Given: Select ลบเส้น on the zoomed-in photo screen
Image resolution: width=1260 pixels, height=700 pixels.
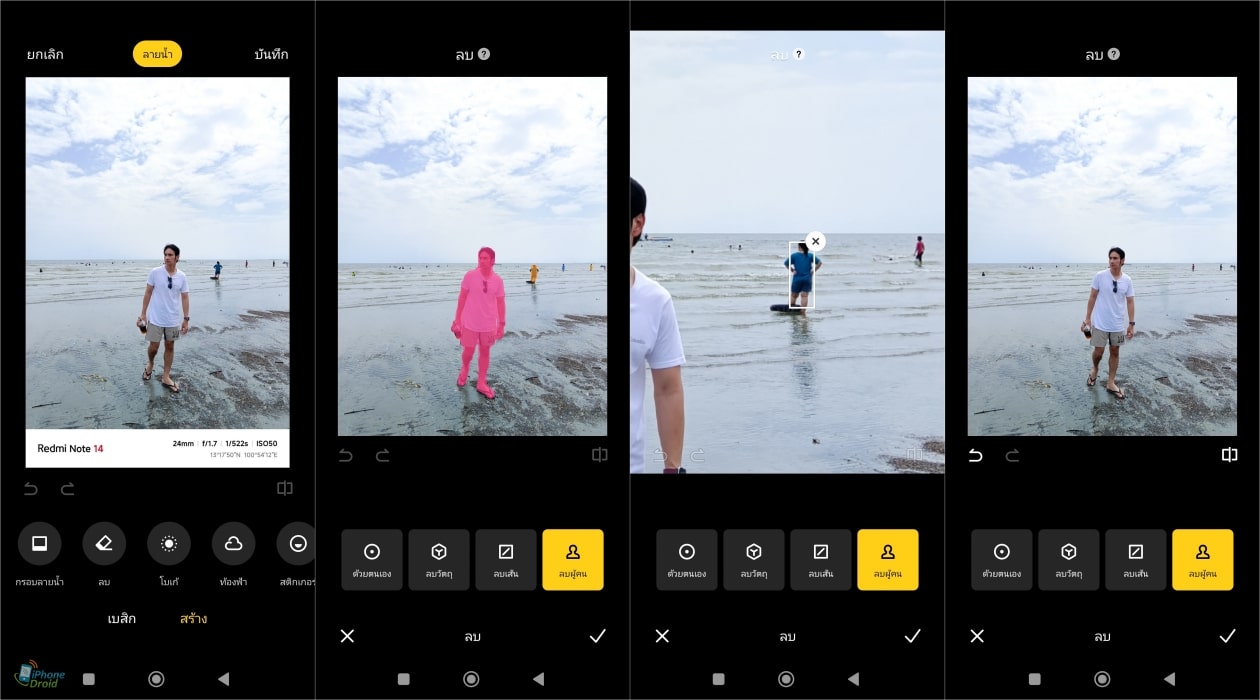Looking at the screenshot, I should coord(821,560).
